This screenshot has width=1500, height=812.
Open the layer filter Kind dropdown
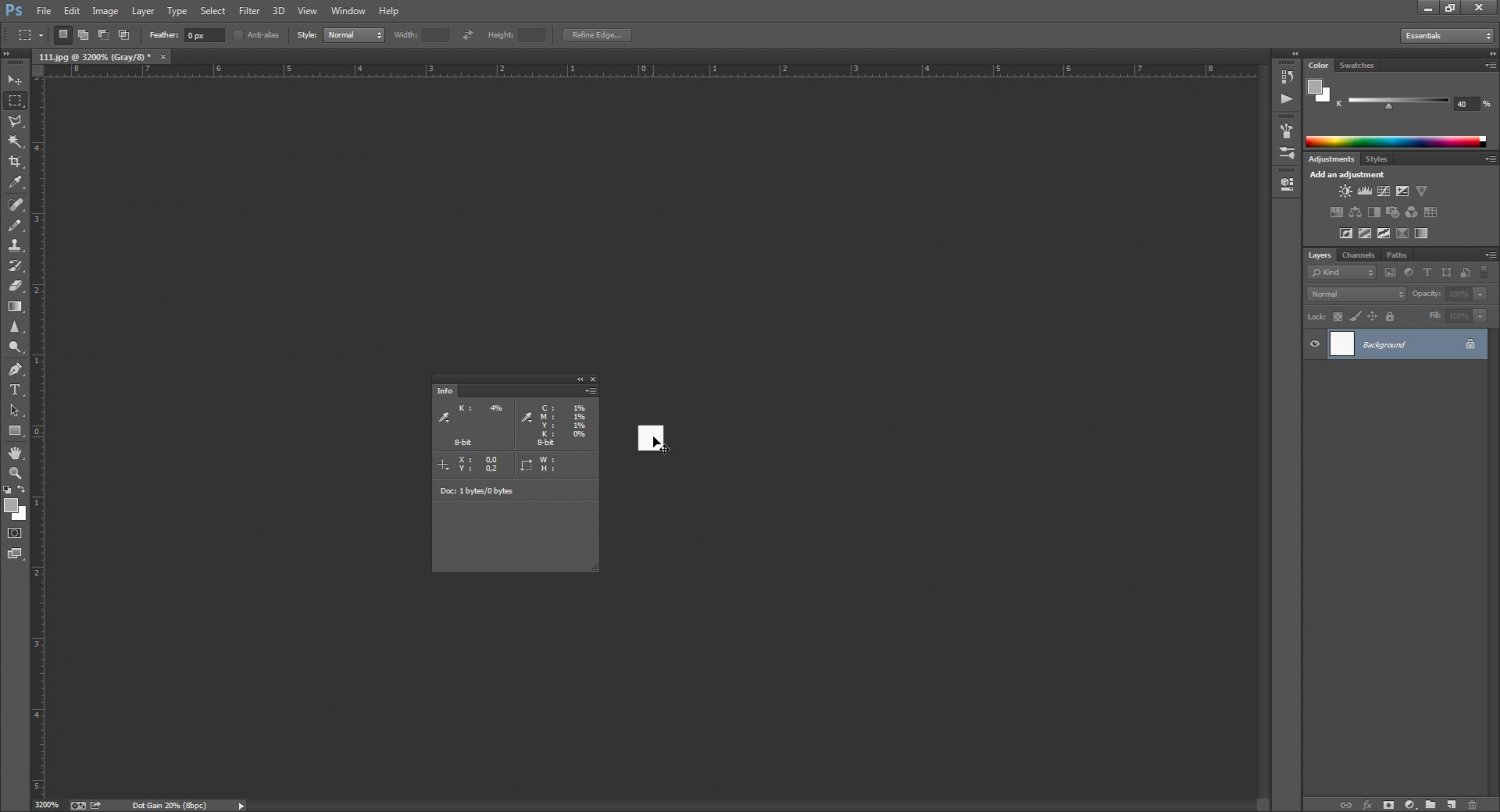(1342, 272)
